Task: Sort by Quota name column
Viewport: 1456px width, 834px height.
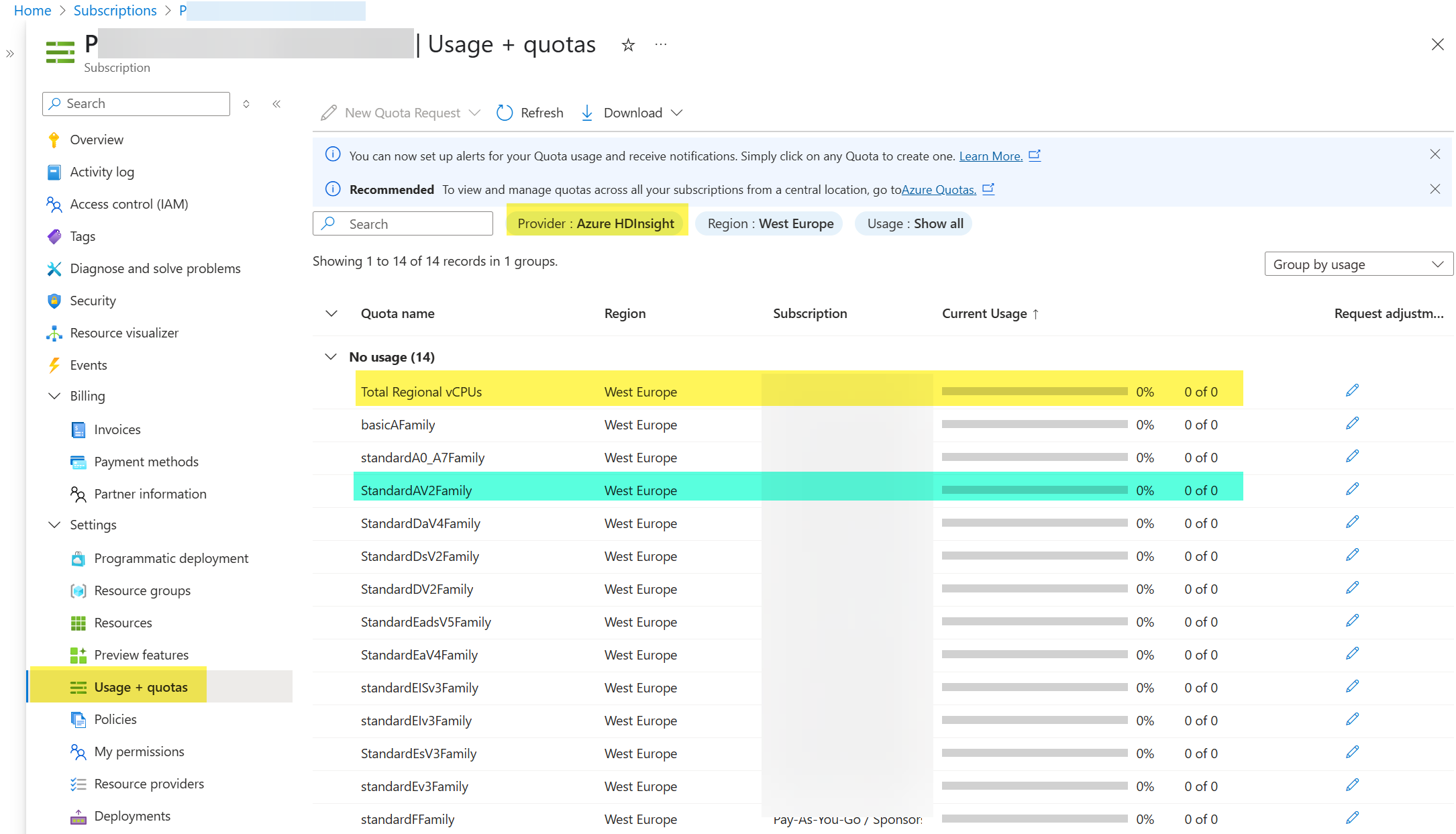Action: pos(398,313)
